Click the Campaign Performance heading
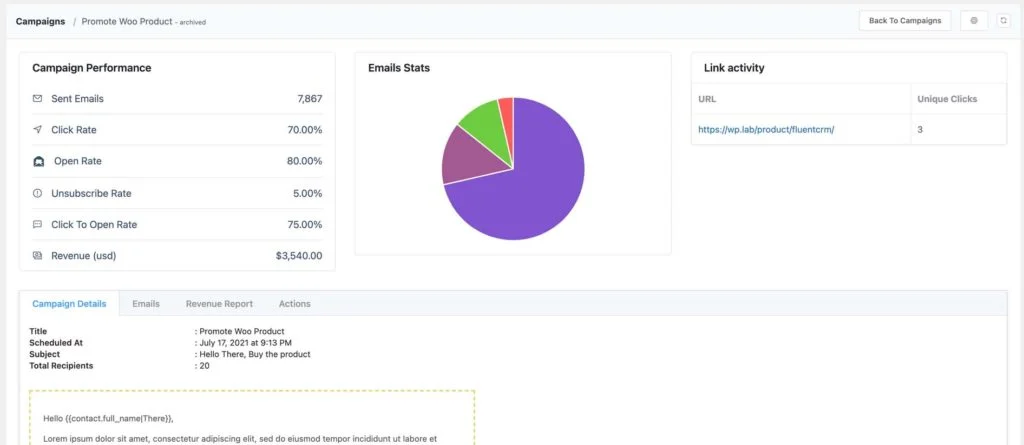Screen dimensions: 1024x445 (x=91, y=68)
